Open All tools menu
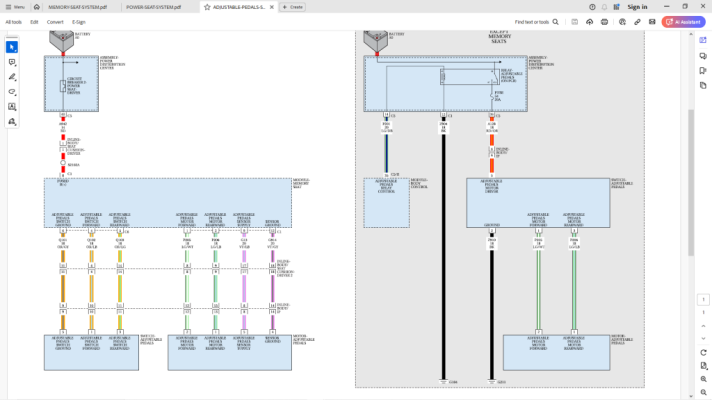 13,22
